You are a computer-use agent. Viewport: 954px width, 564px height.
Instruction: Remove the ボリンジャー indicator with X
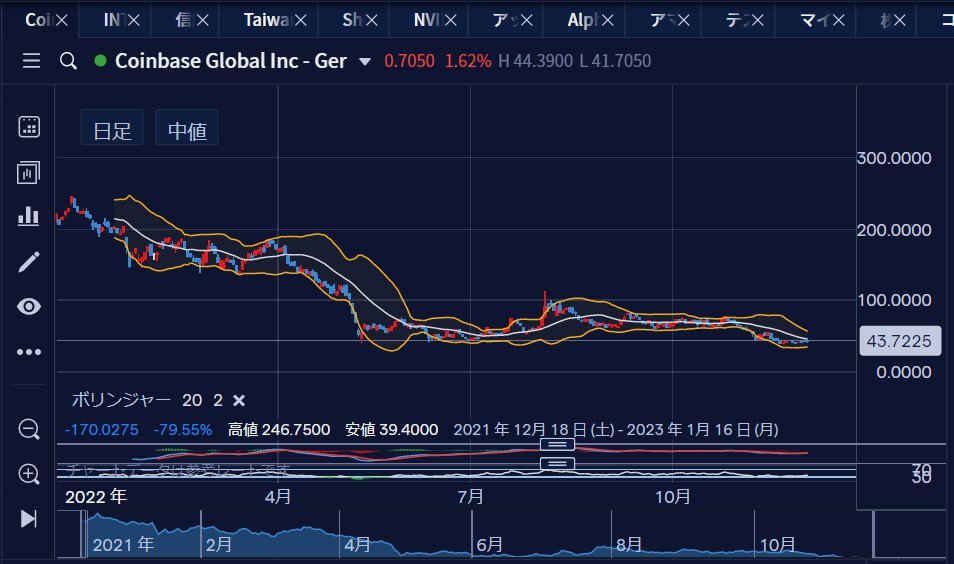(239, 400)
